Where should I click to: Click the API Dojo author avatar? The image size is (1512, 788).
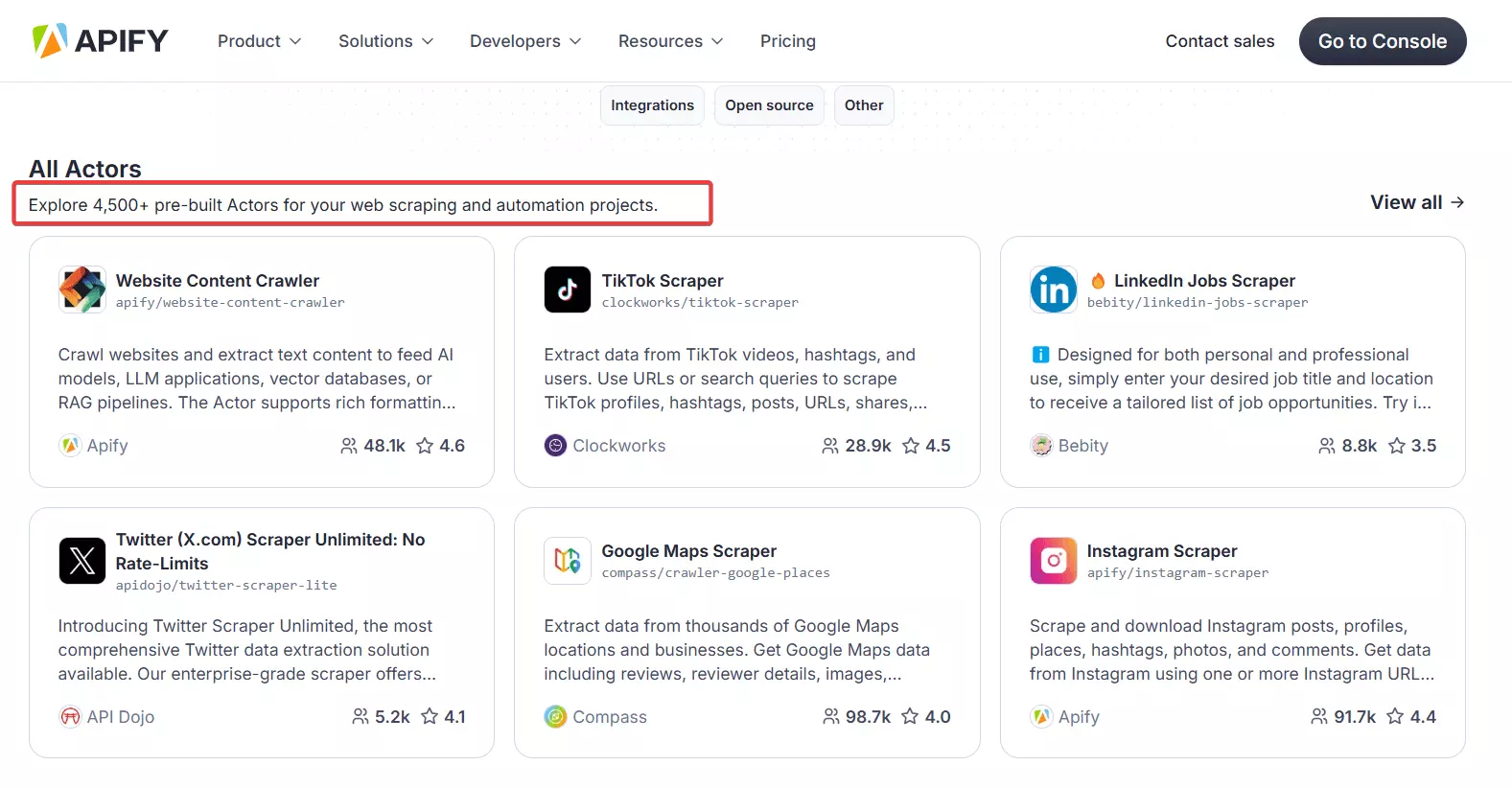click(x=70, y=717)
